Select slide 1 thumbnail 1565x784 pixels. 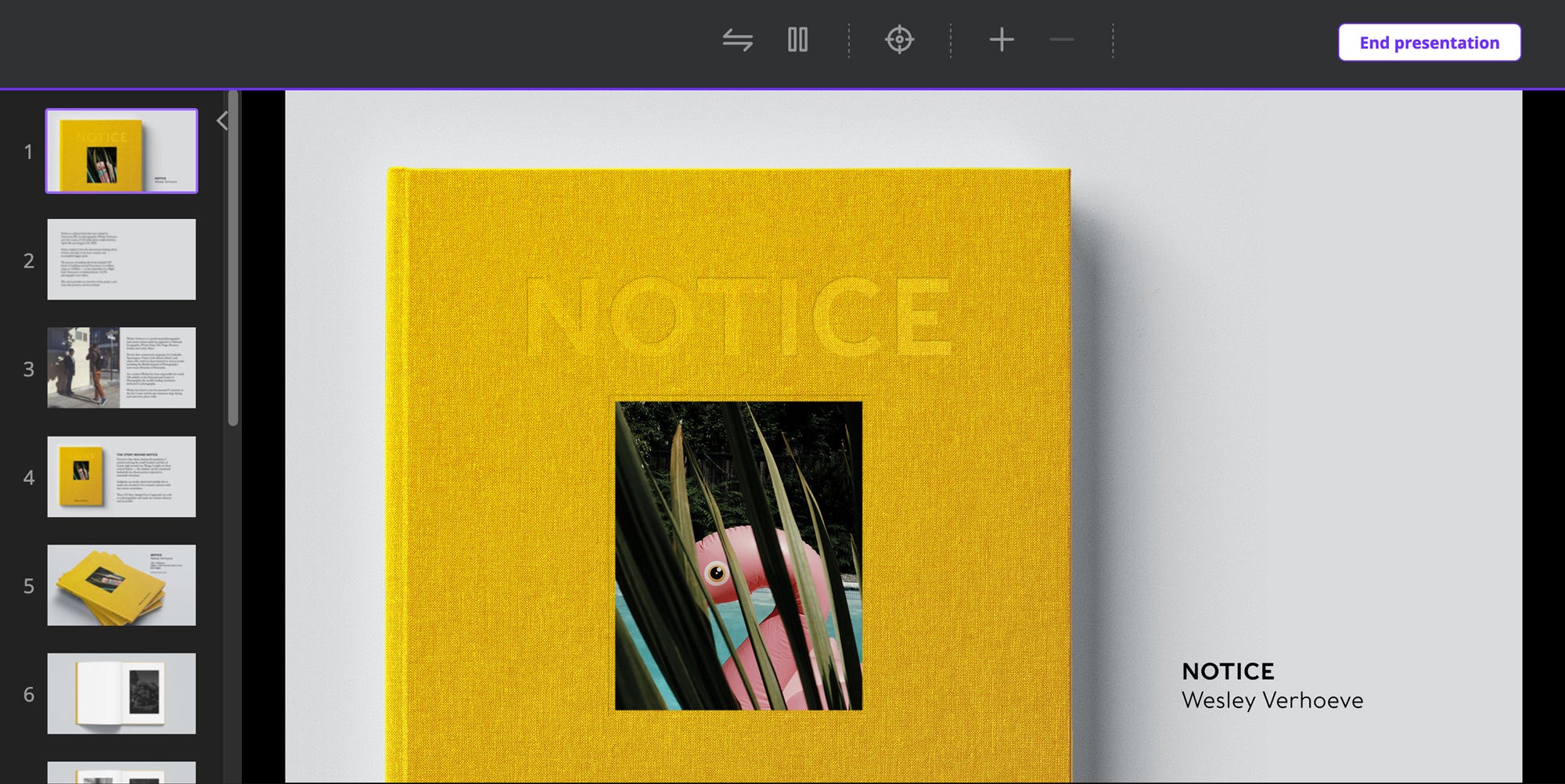[122, 151]
